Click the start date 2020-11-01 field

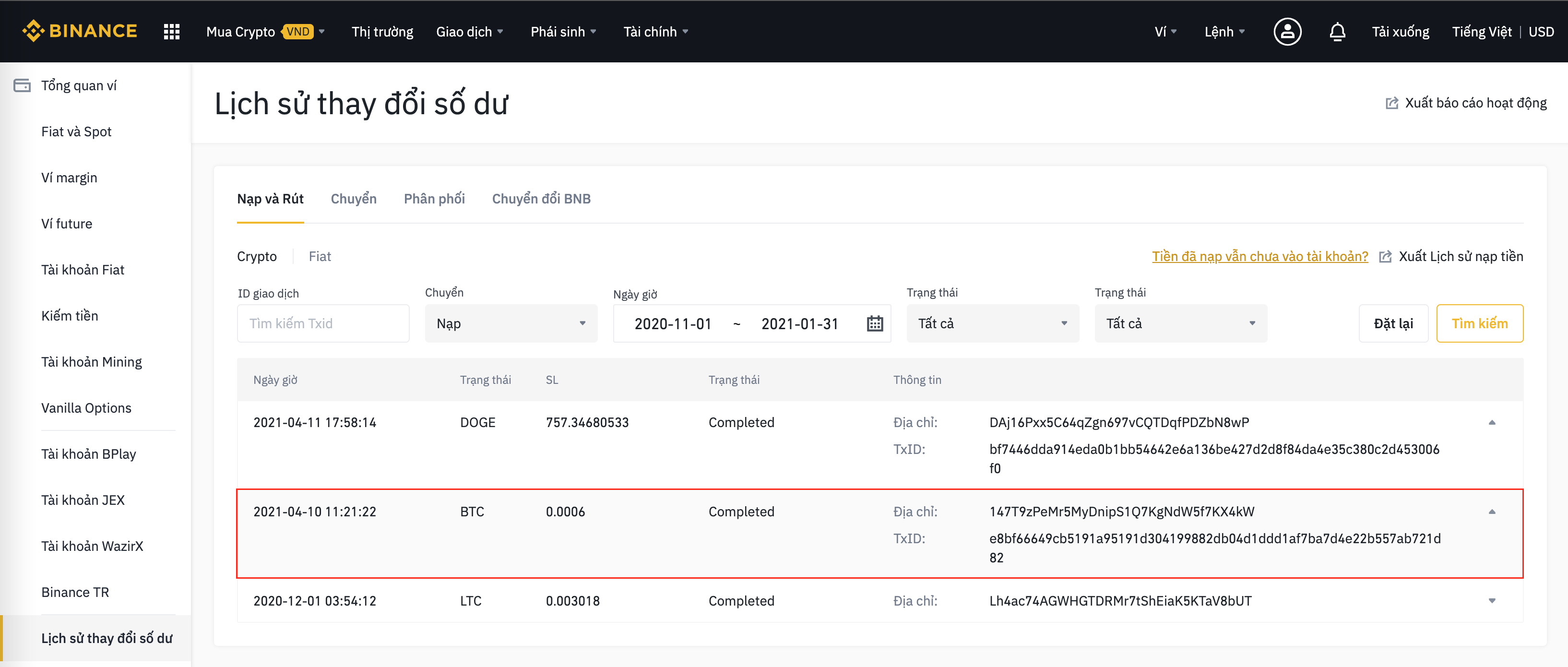(x=673, y=324)
